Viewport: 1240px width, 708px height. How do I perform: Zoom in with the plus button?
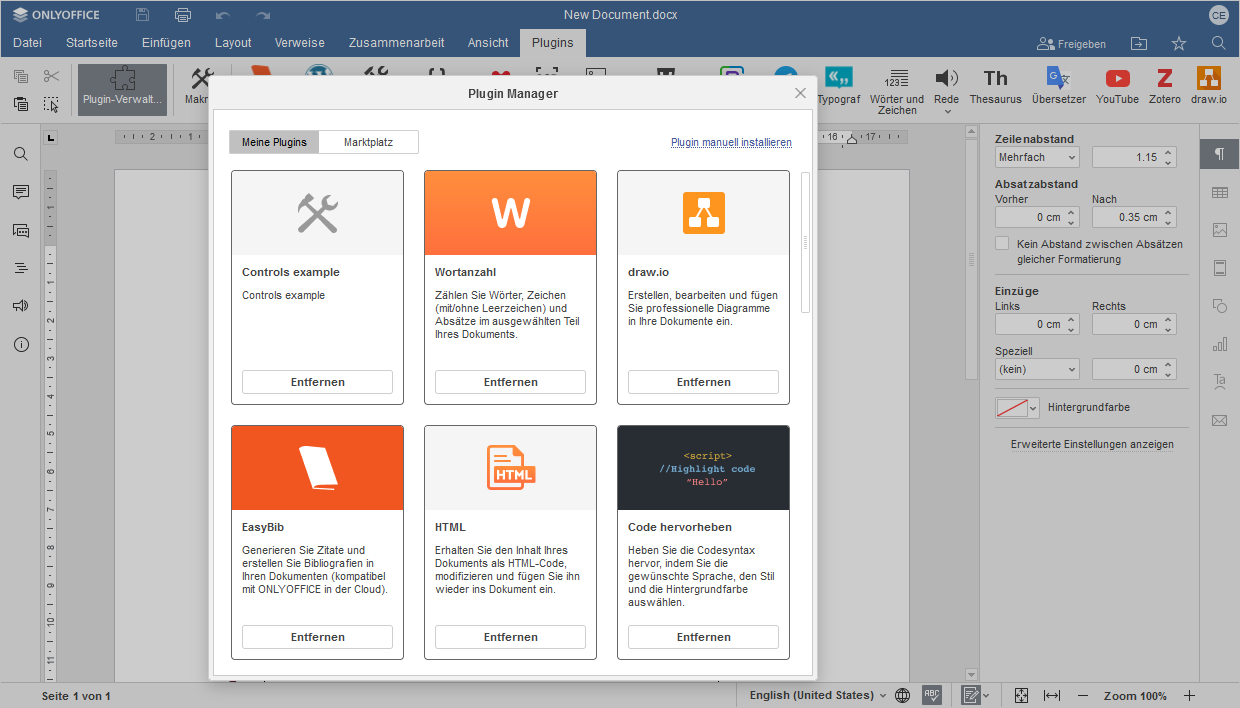tap(1189, 695)
